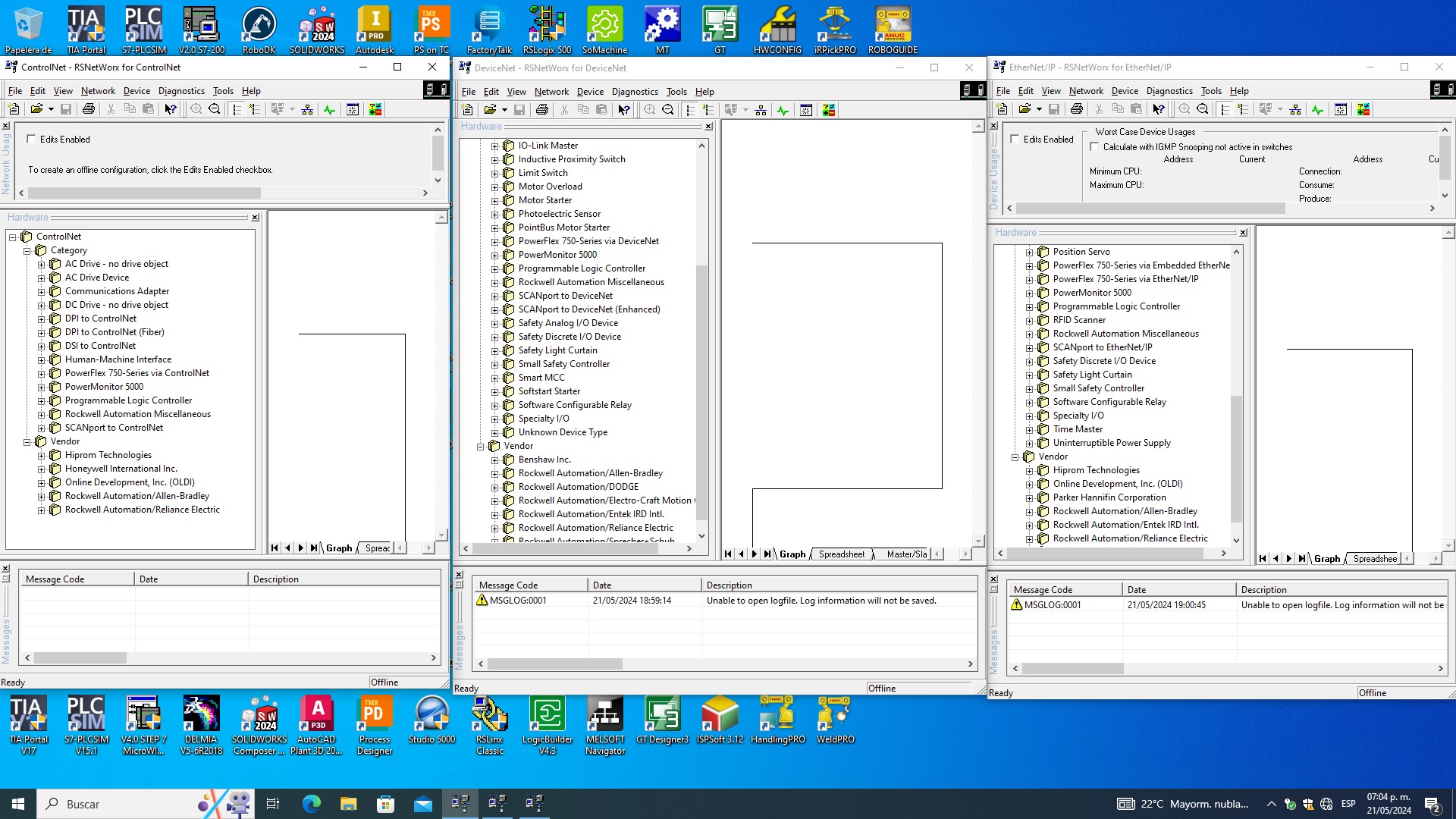Screen dimensions: 1456x819
Task: Click network tree icon in ControlNet toolbar
Action: click(x=307, y=109)
